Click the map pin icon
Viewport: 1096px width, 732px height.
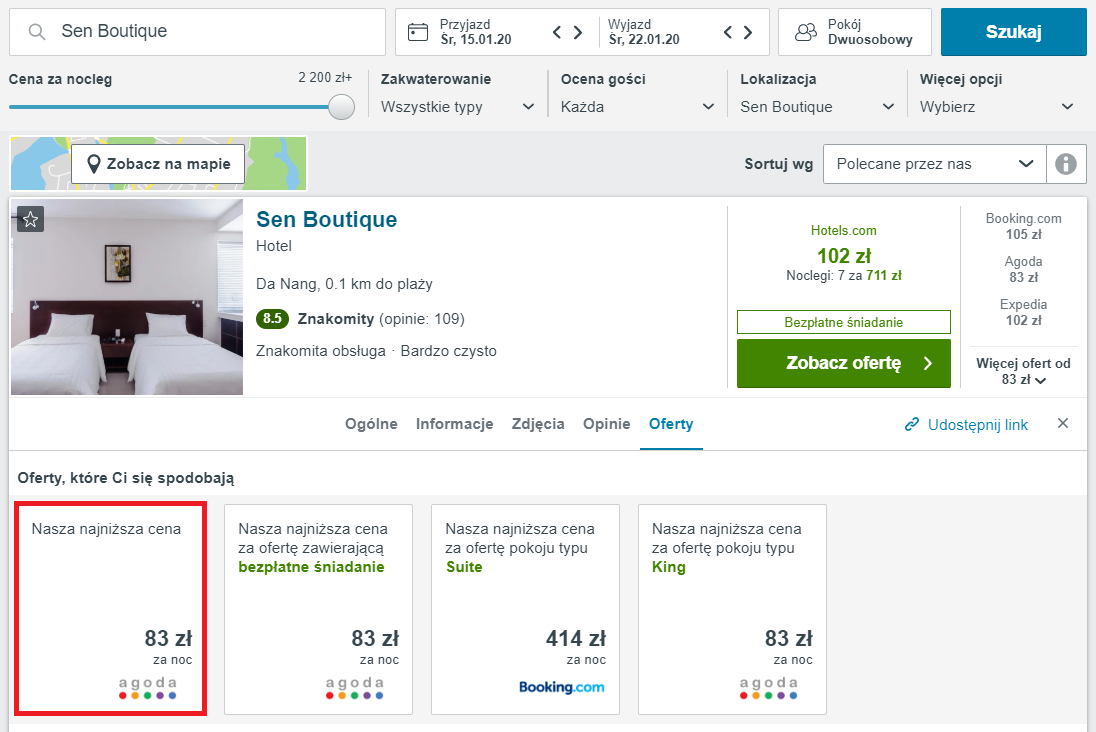coord(94,164)
